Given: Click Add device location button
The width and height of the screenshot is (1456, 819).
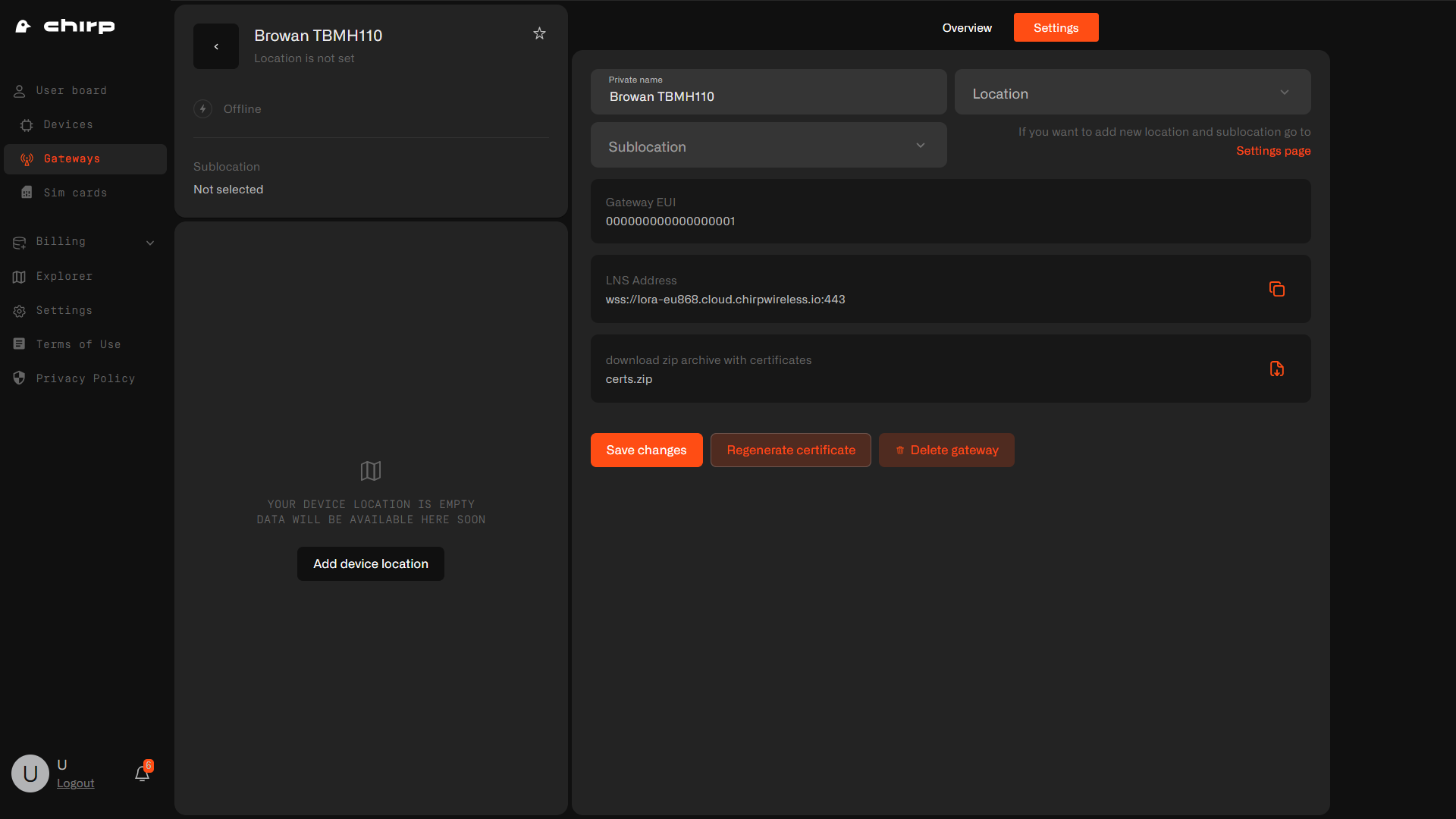Looking at the screenshot, I should [371, 564].
